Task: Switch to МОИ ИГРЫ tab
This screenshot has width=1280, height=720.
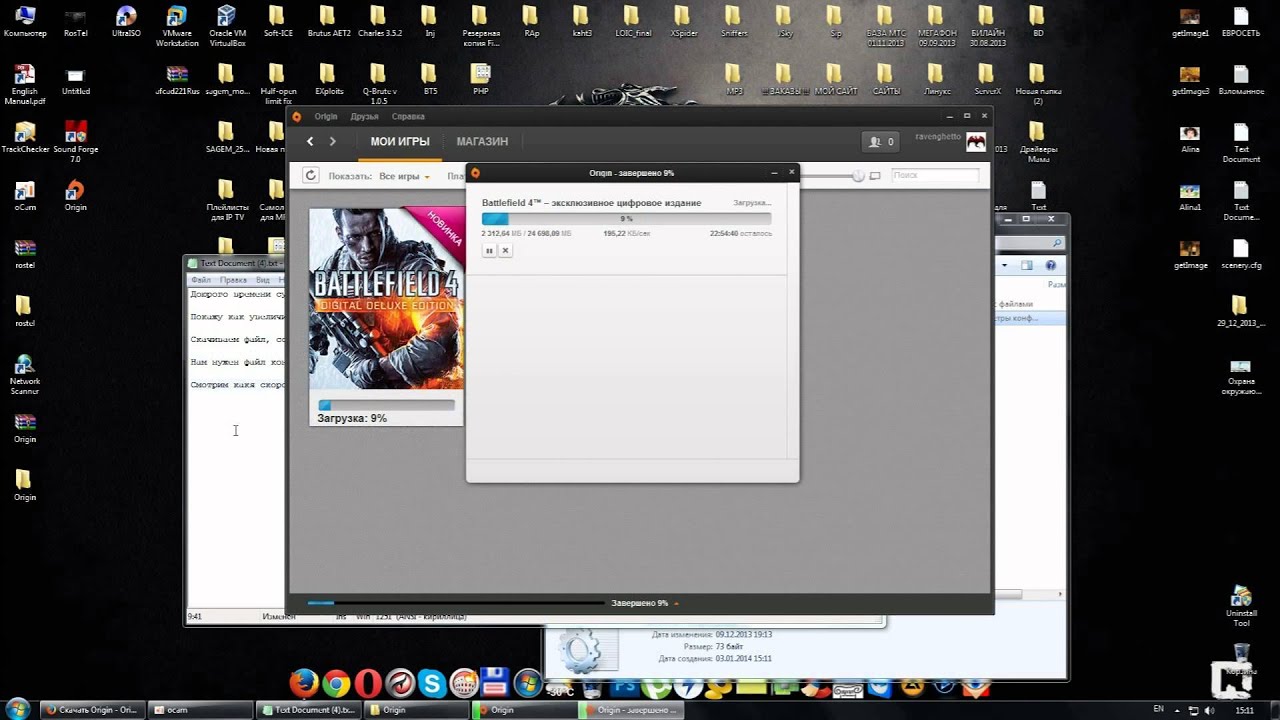Action: [400, 141]
